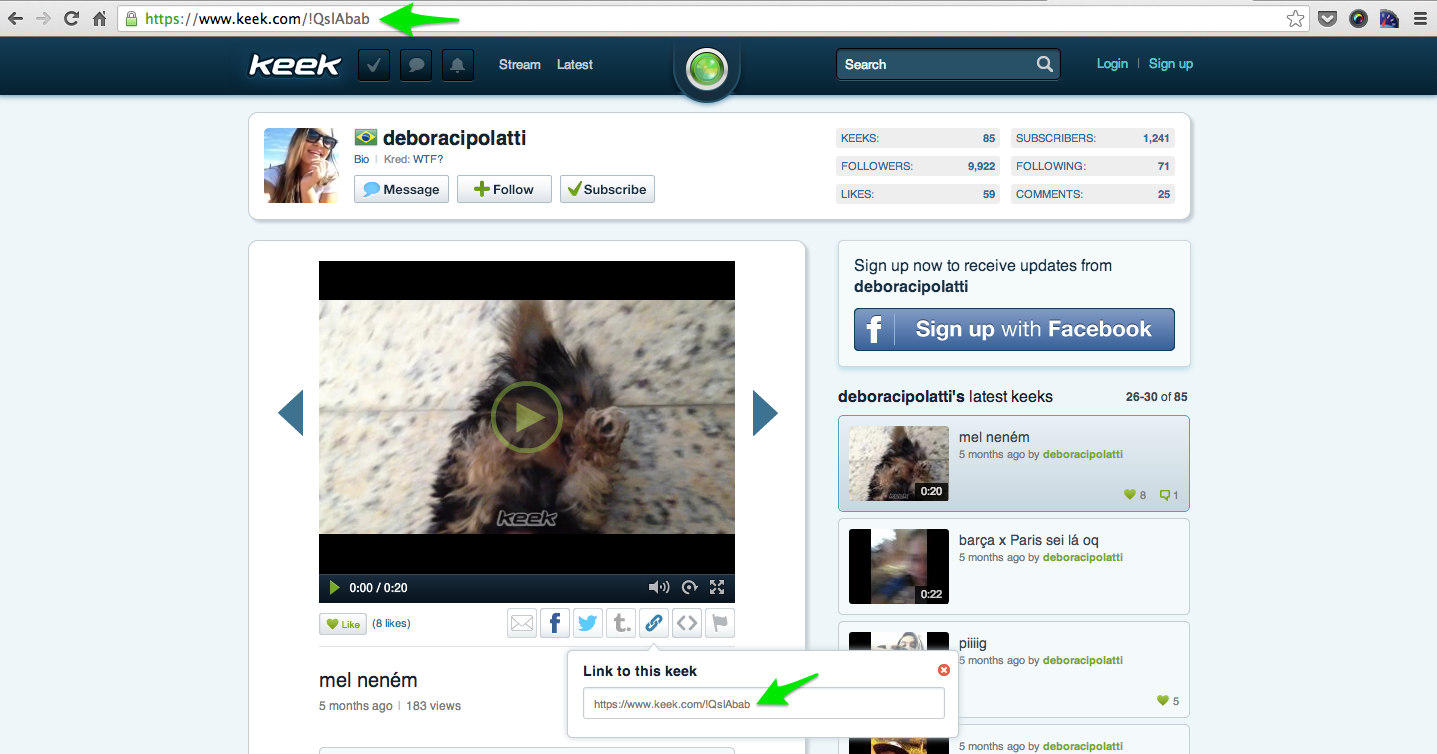
Task: Click the browser forward arrow
Action: 43,18
